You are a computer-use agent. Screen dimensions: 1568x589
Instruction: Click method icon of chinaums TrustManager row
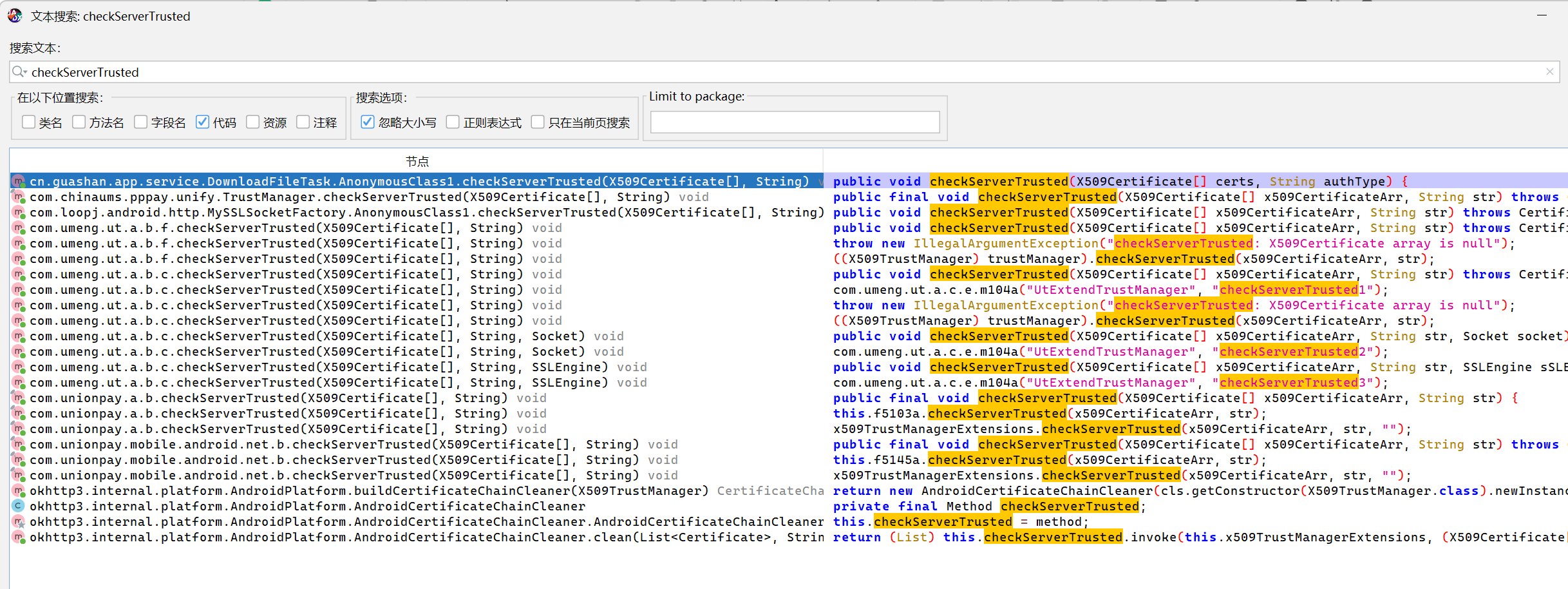[19, 197]
